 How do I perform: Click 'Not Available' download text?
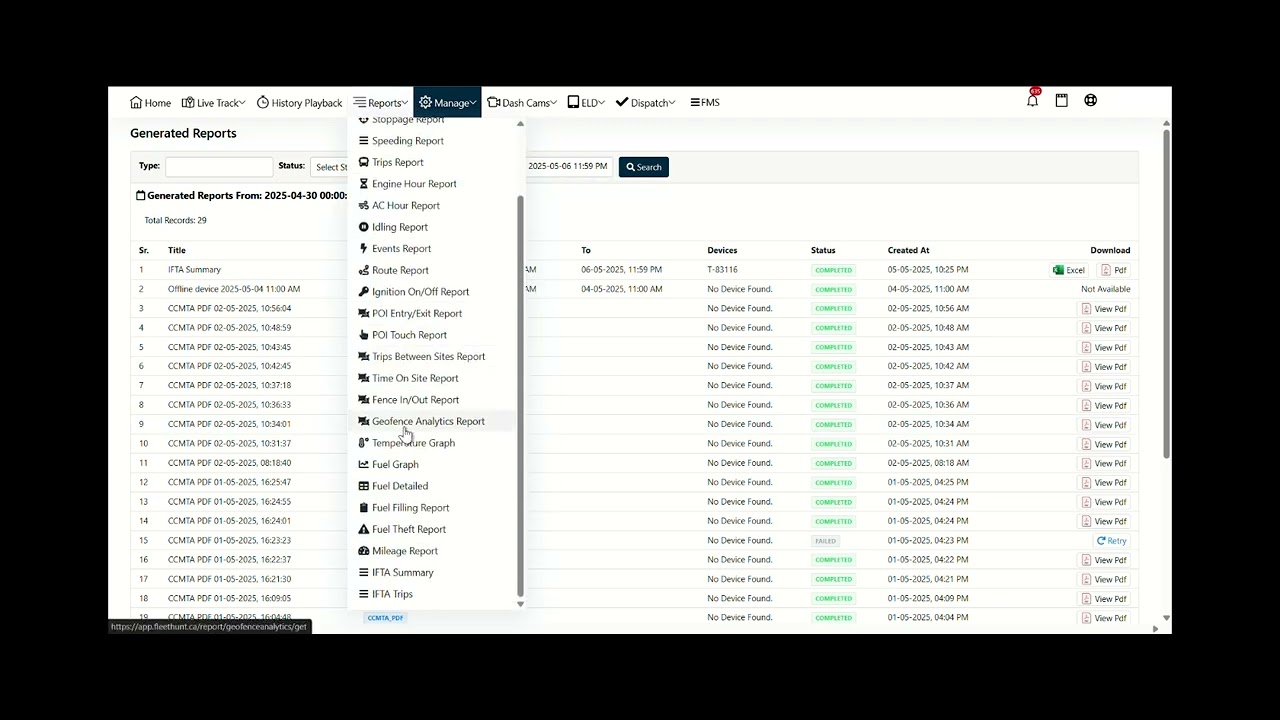pyautogui.click(x=1105, y=289)
